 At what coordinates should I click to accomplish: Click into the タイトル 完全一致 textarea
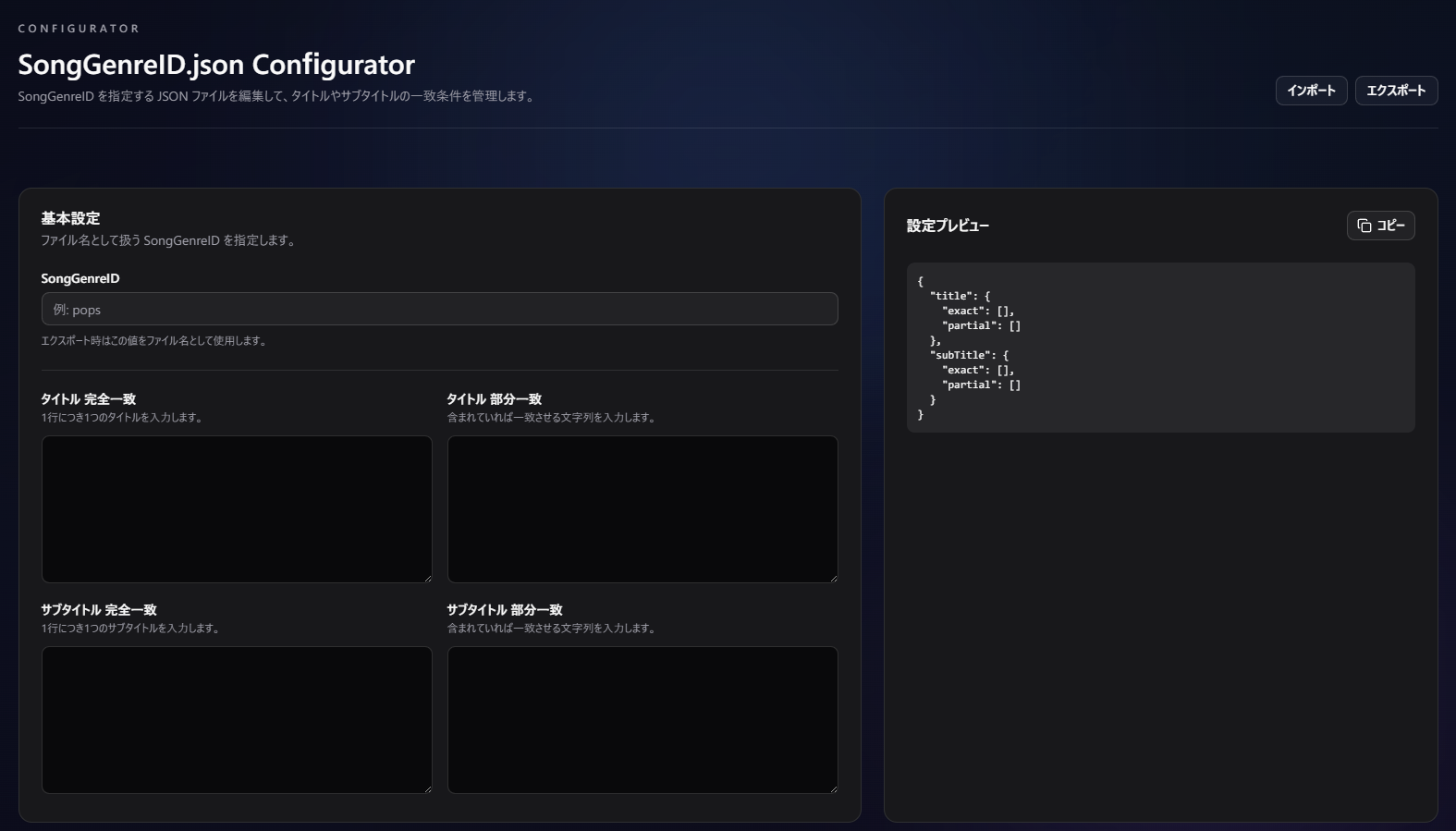(237, 509)
